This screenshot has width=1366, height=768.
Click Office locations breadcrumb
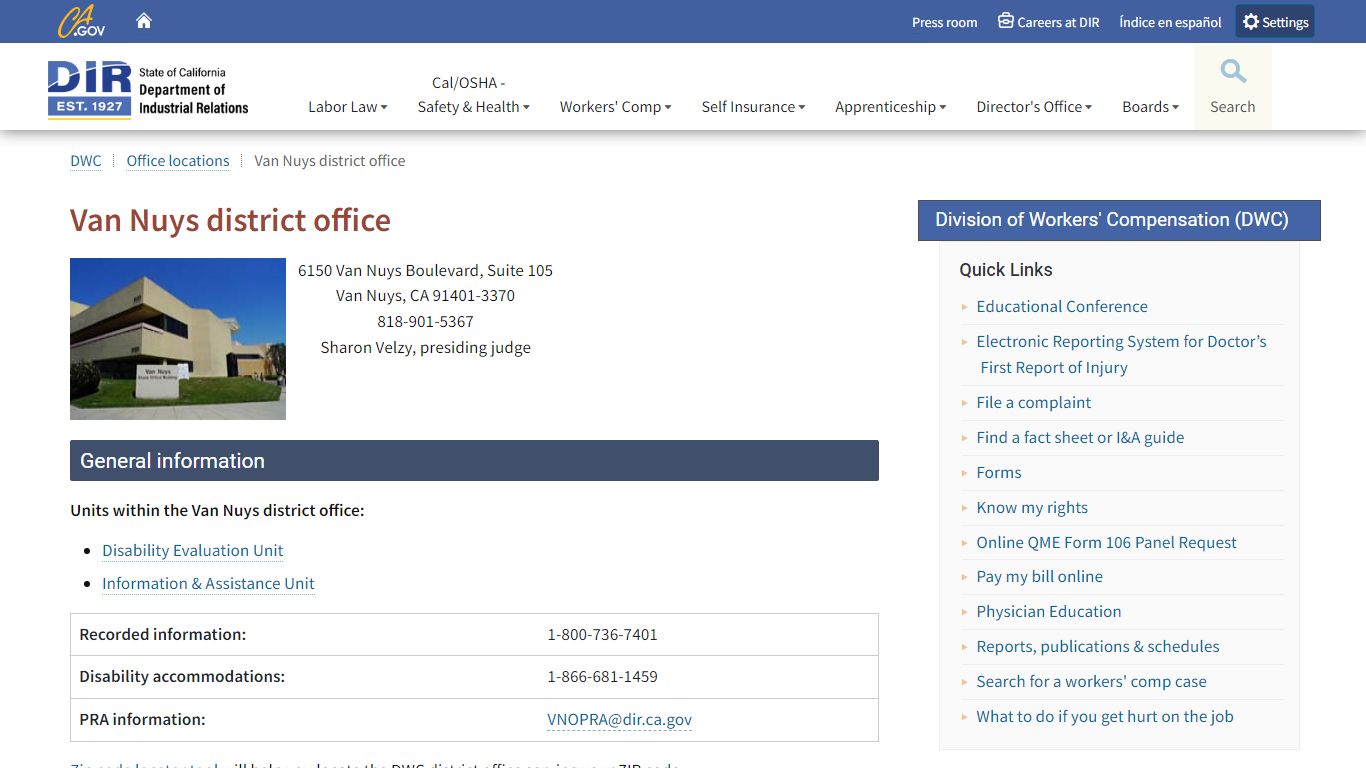[178, 161]
